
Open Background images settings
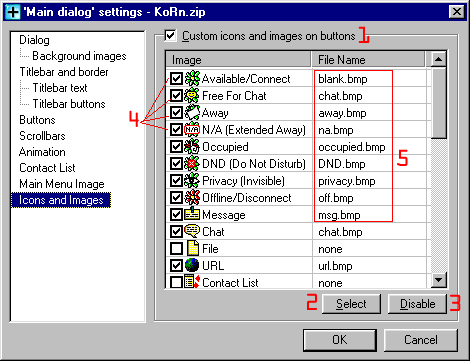tap(79, 56)
